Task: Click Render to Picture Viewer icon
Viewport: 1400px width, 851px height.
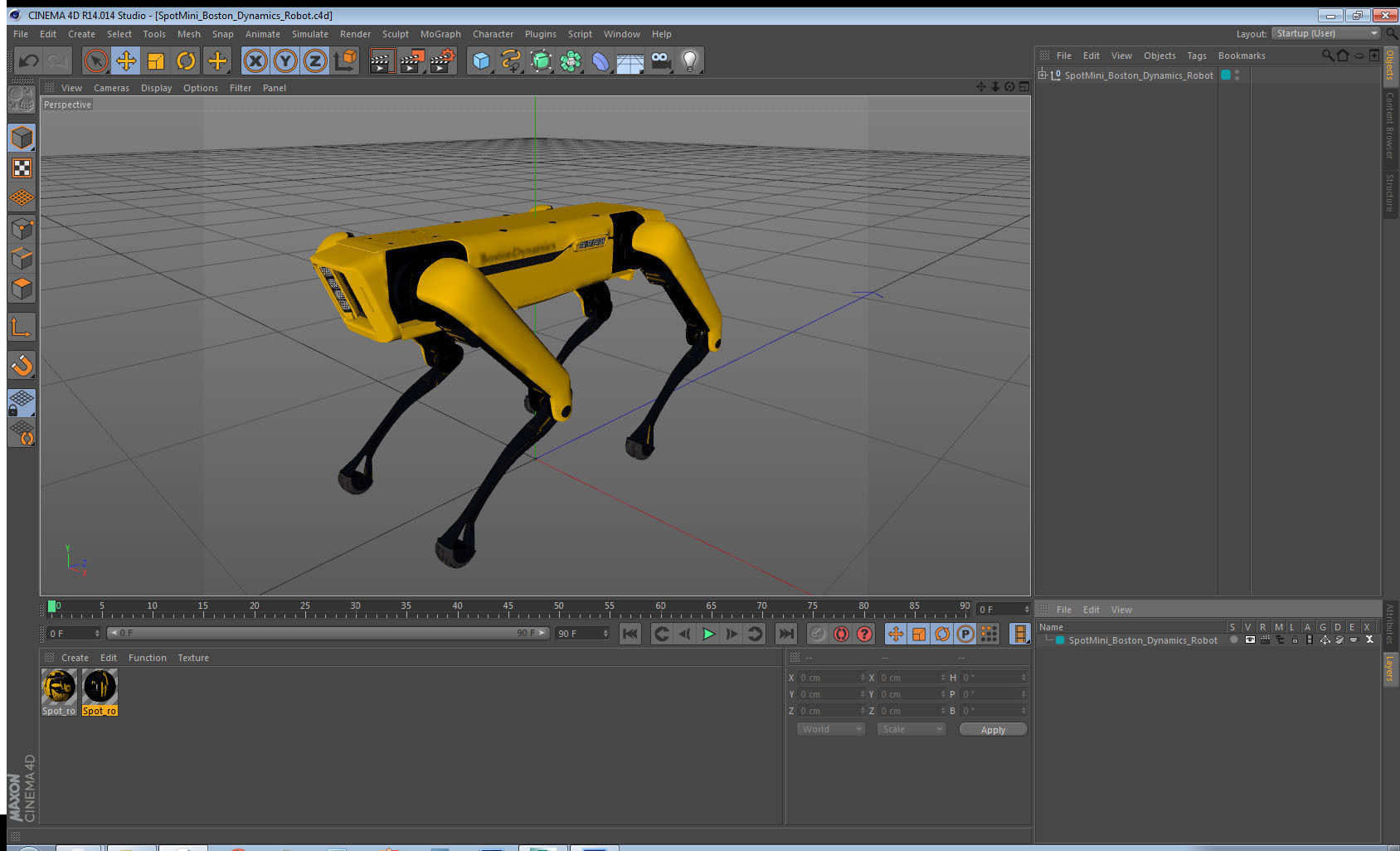Action: pos(412,61)
